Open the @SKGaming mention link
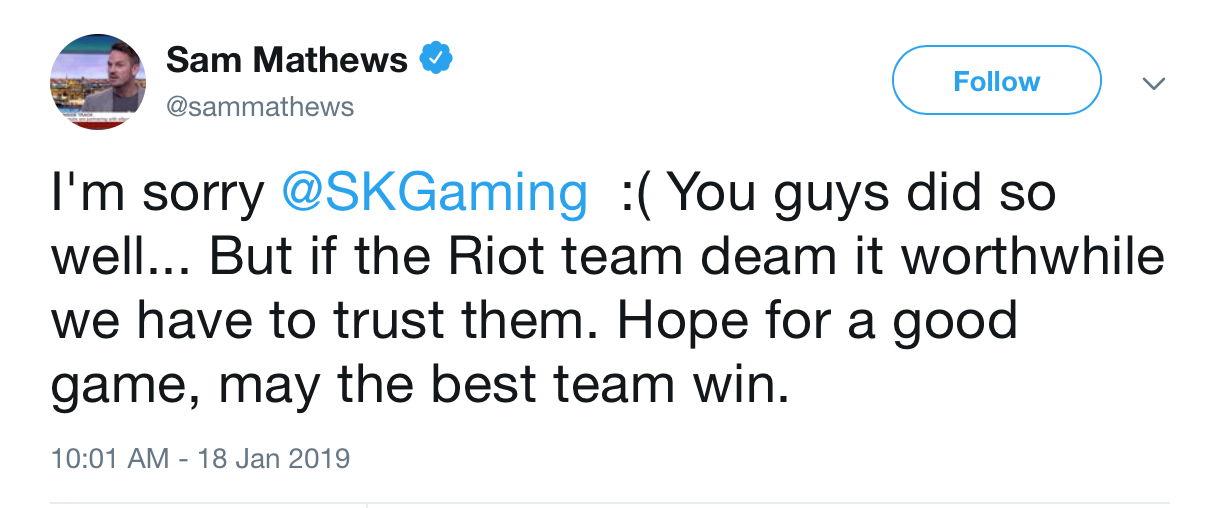Viewport: 1224px width, 508px height. (x=435, y=194)
